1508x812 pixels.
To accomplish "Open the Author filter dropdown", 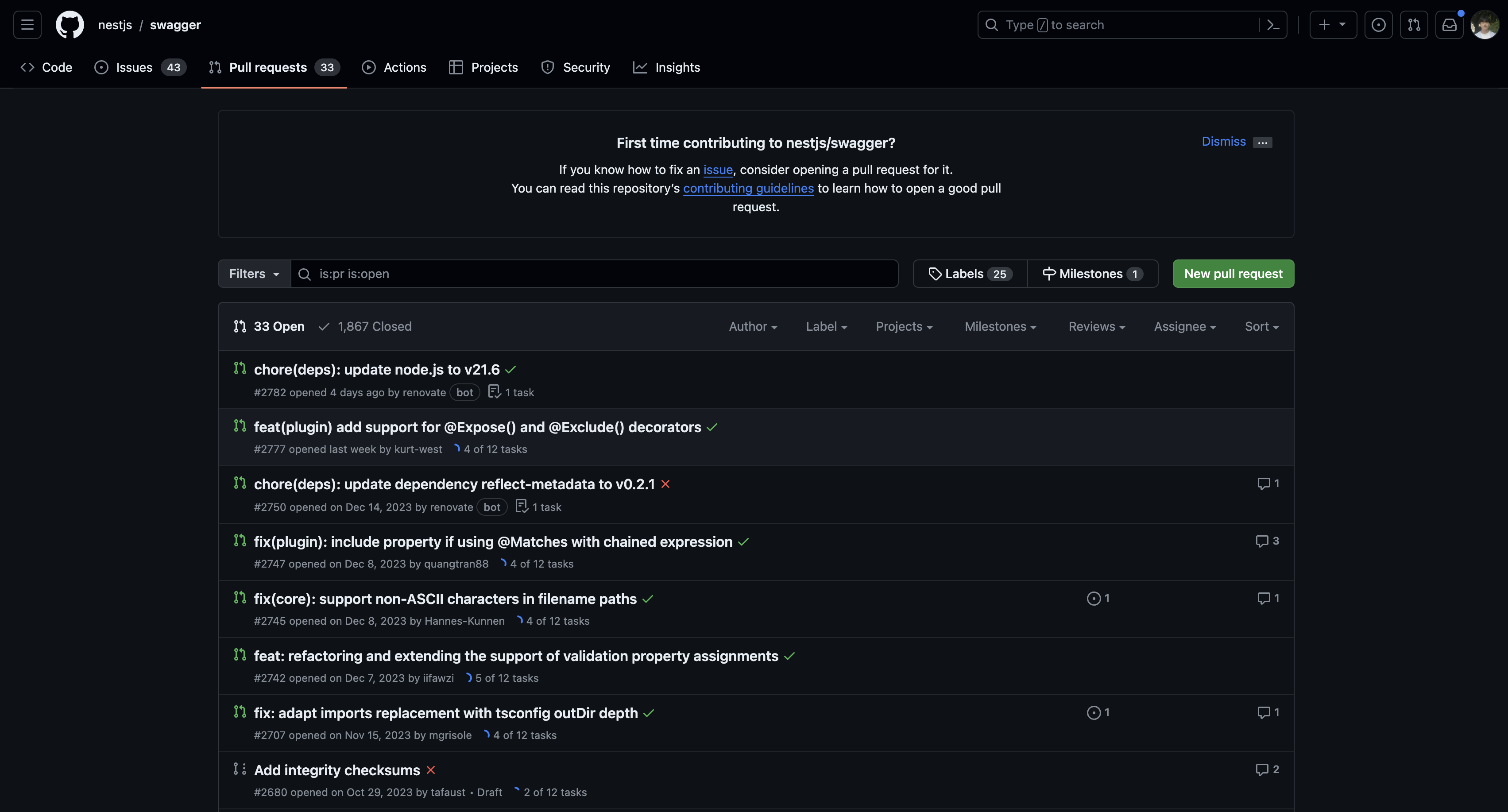I will (x=753, y=327).
